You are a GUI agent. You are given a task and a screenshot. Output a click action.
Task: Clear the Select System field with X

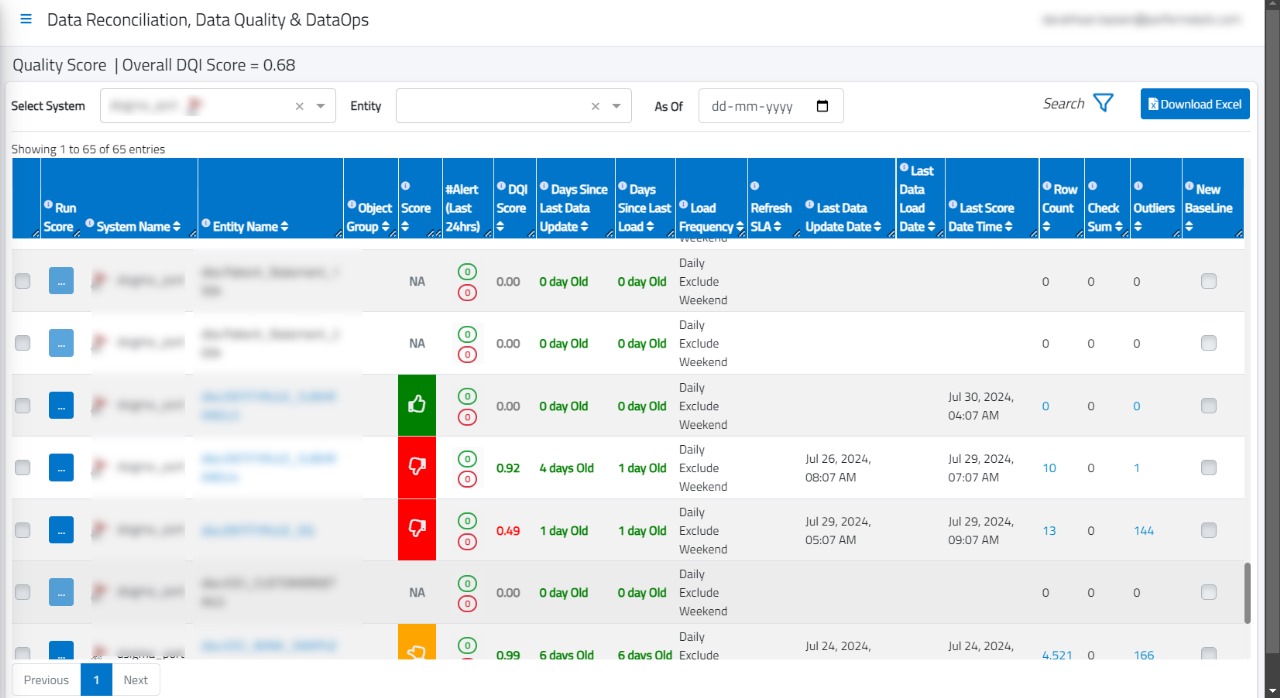point(299,106)
